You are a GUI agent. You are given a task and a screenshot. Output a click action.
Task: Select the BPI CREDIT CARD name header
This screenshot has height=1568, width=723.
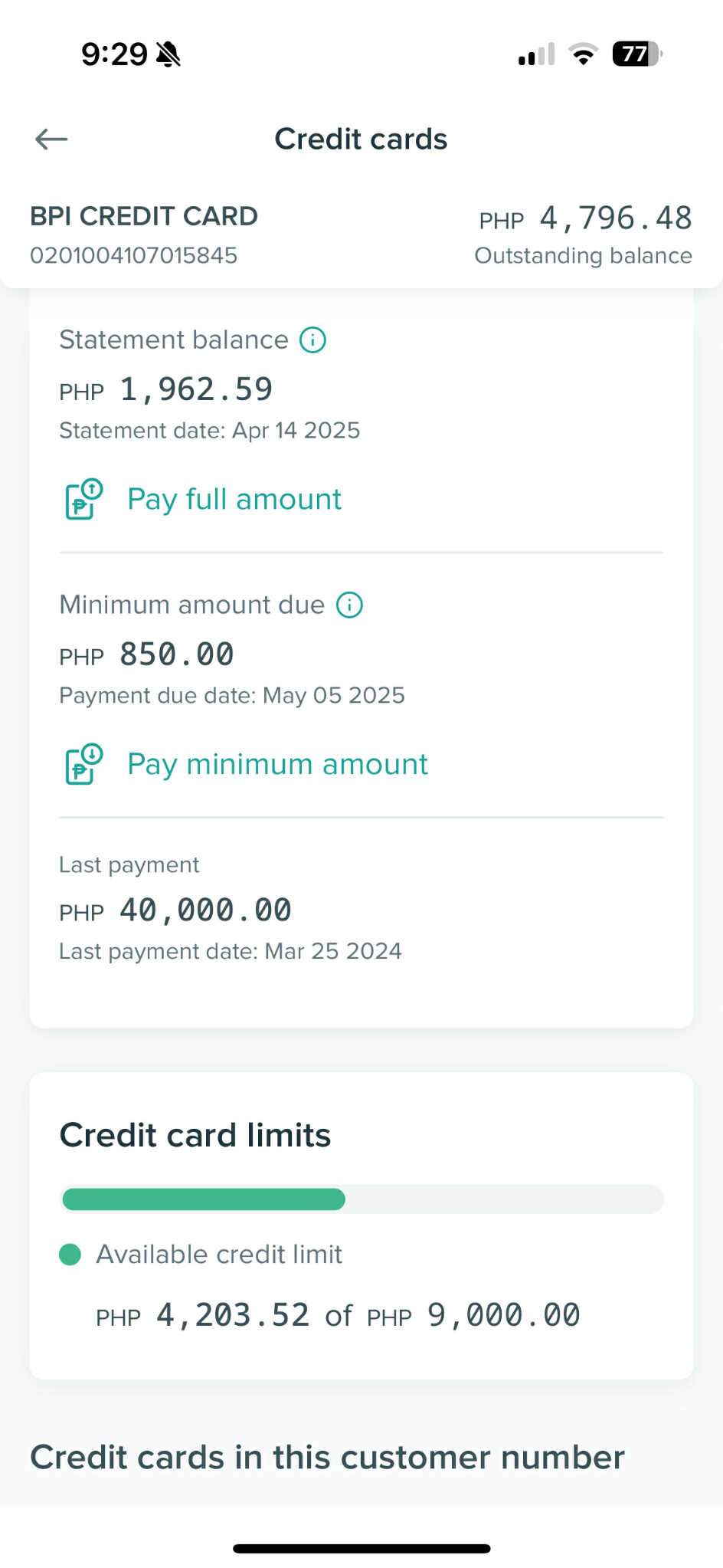click(x=144, y=216)
